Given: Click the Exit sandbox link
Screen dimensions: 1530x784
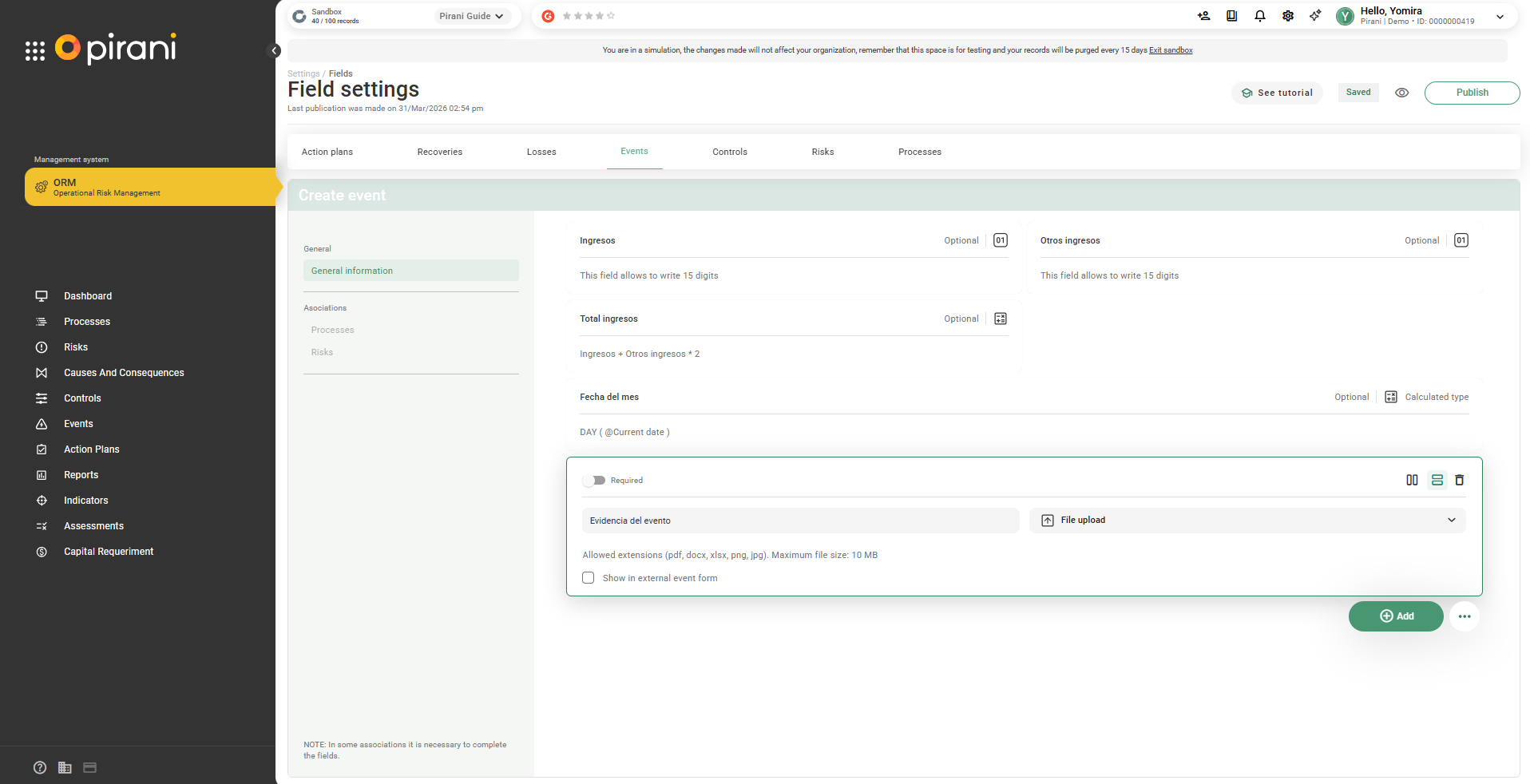Looking at the screenshot, I should [1170, 50].
